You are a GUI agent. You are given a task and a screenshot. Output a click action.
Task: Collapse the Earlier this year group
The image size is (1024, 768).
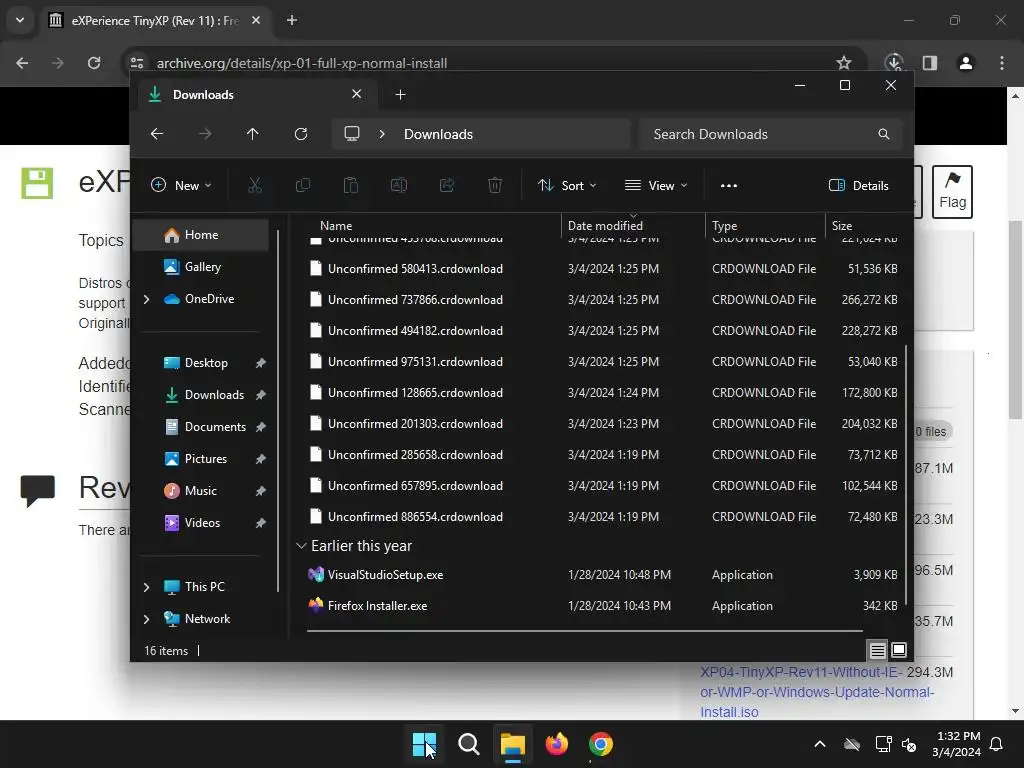pos(301,546)
